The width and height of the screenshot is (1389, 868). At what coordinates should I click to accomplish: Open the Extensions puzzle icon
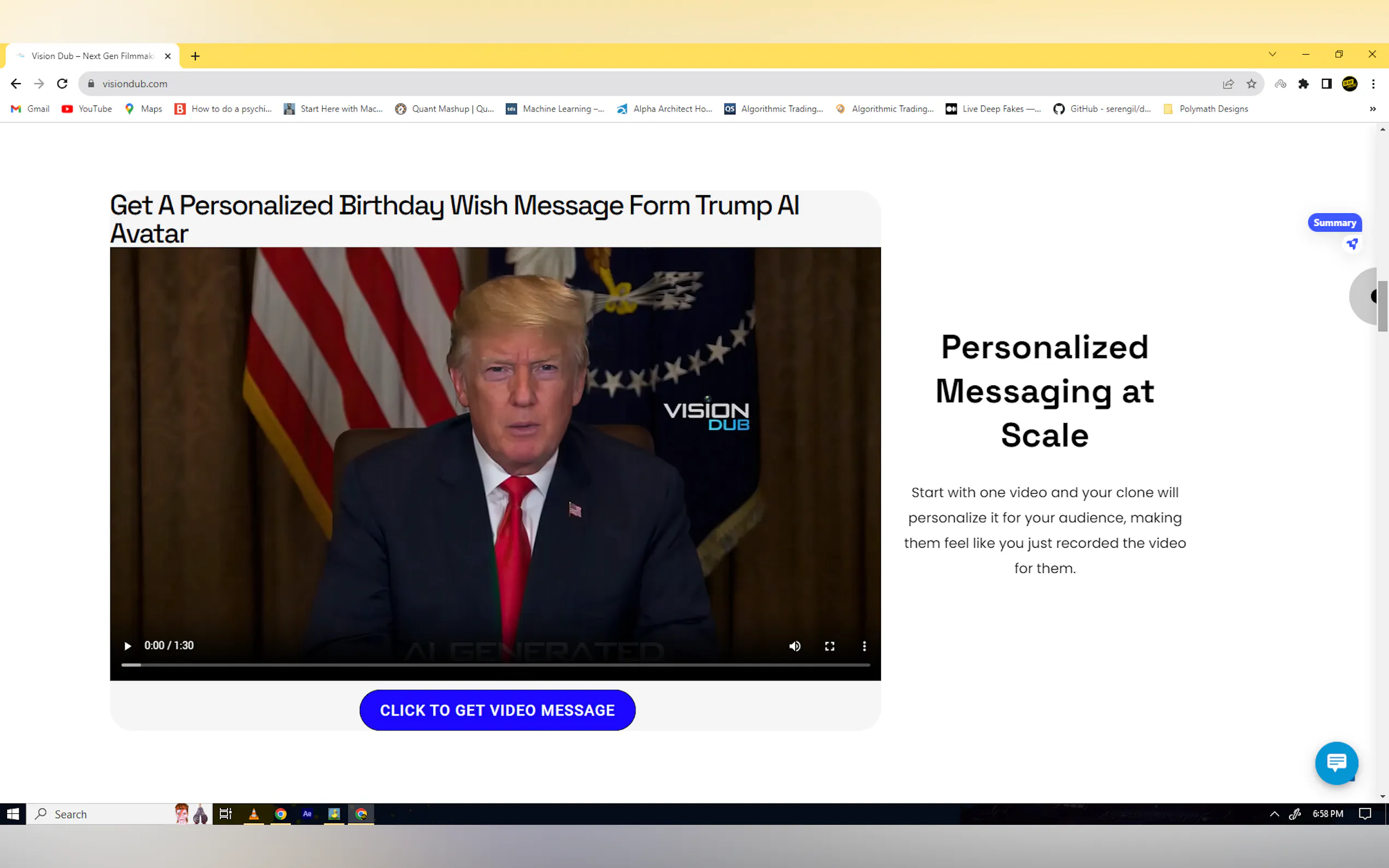(x=1304, y=84)
